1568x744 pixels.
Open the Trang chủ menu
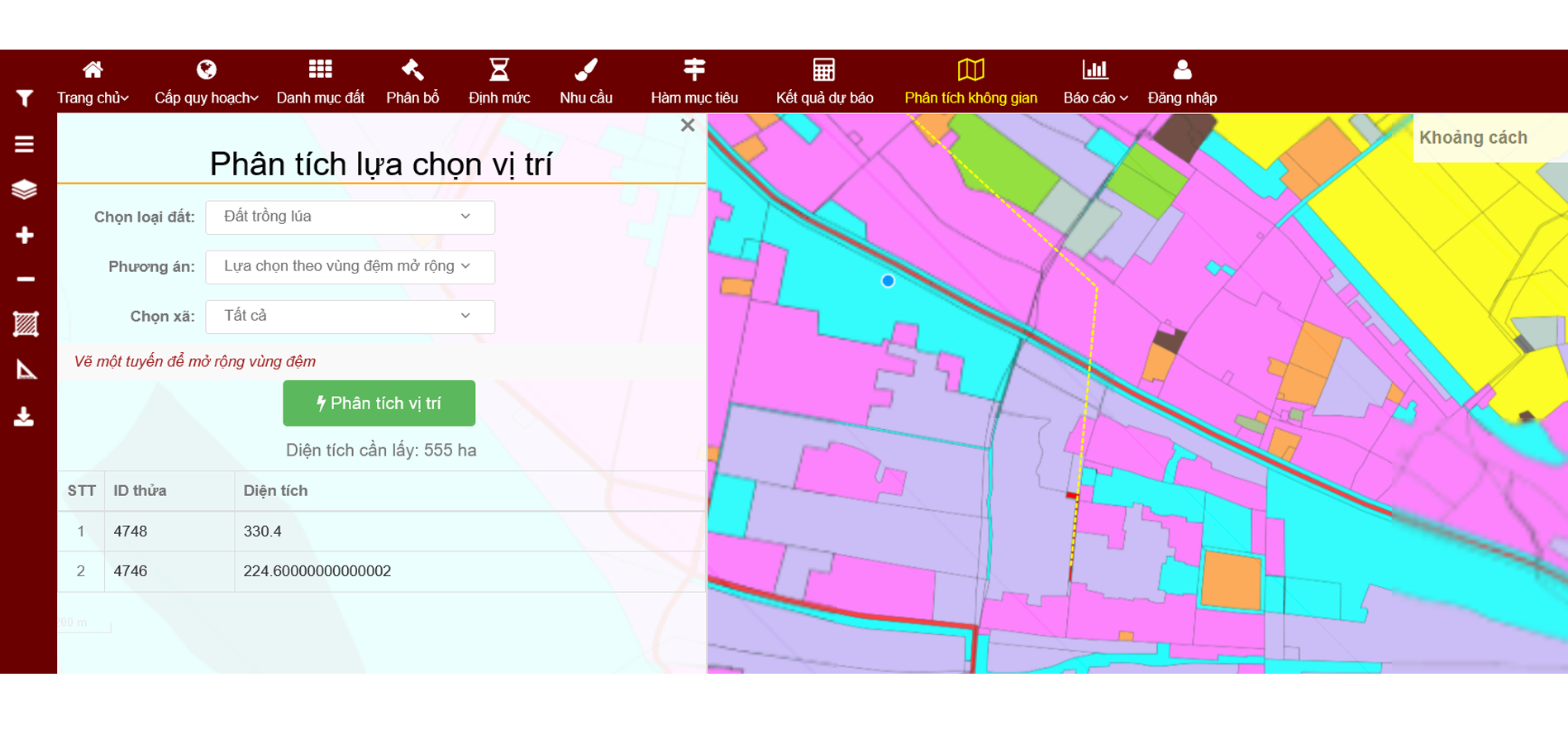[93, 82]
